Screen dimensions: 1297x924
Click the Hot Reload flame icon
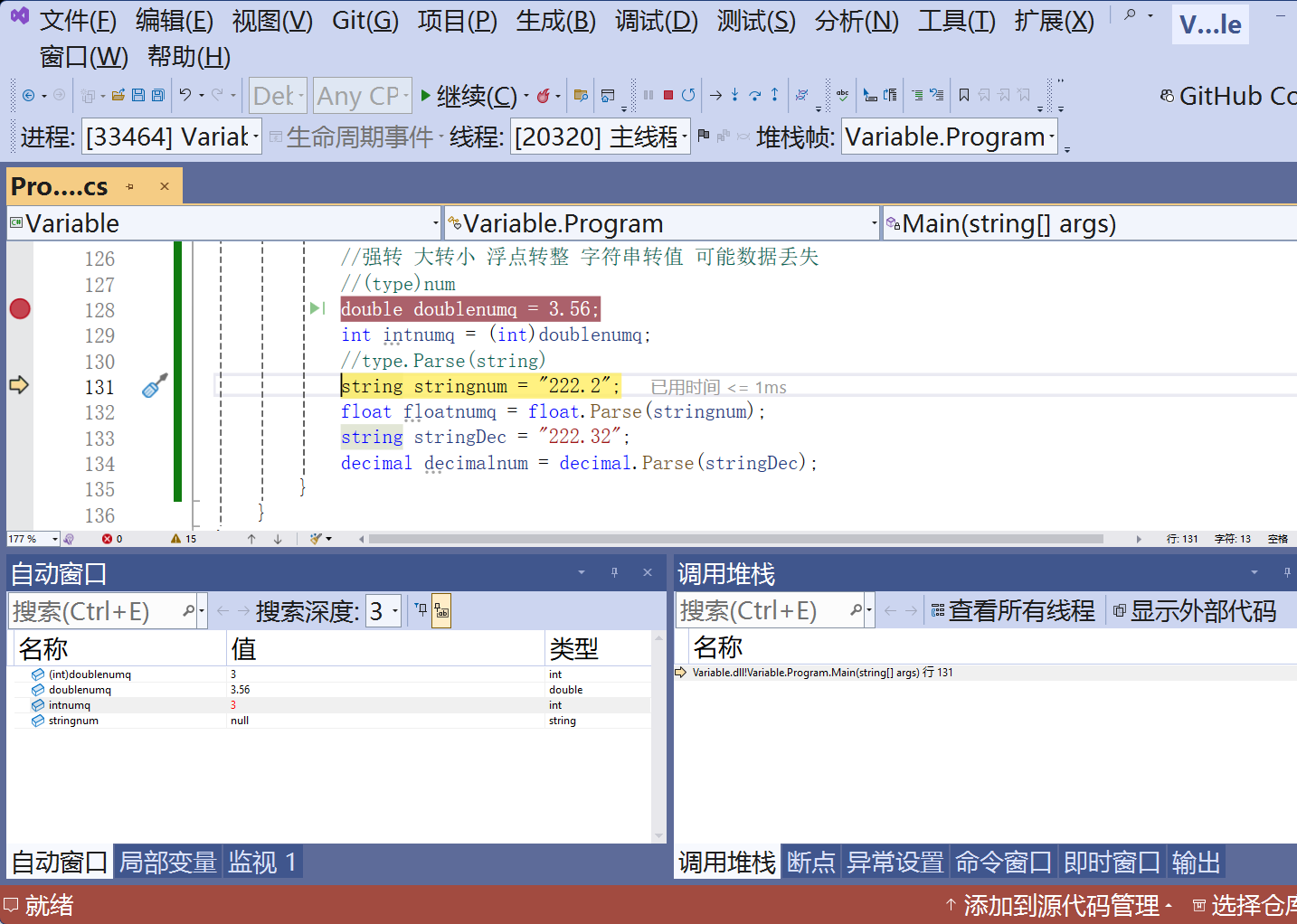click(x=544, y=95)
